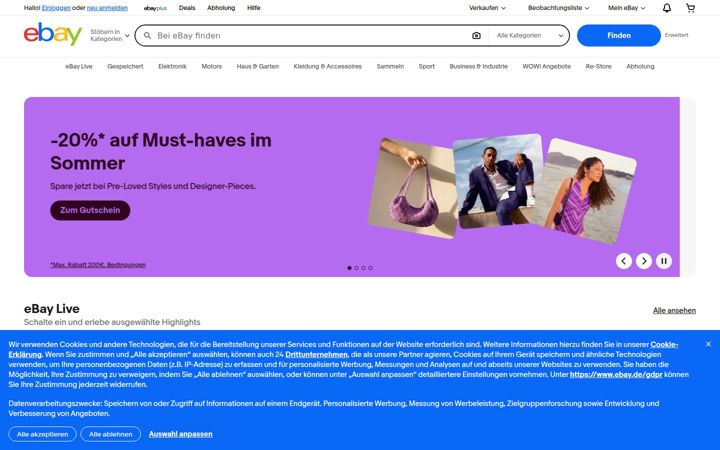Expand the Beobachtungsliste dropdown
Viewport: 720px width, 450px height.
[558, 8]
